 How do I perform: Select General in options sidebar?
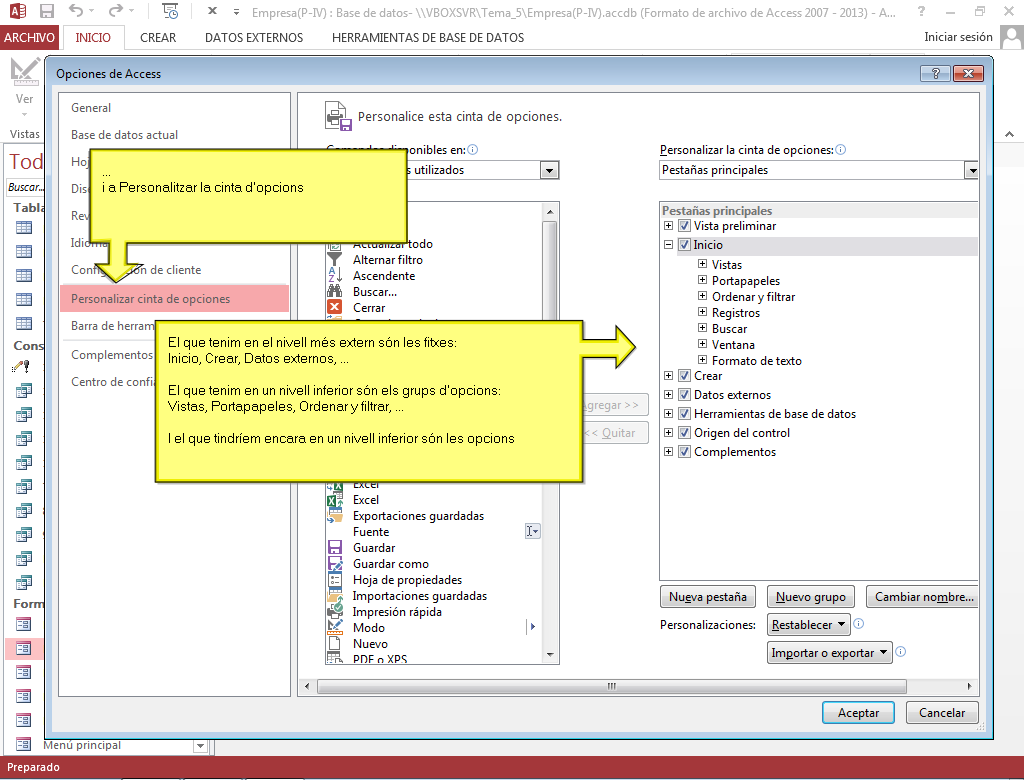click(x=91, y=108)
